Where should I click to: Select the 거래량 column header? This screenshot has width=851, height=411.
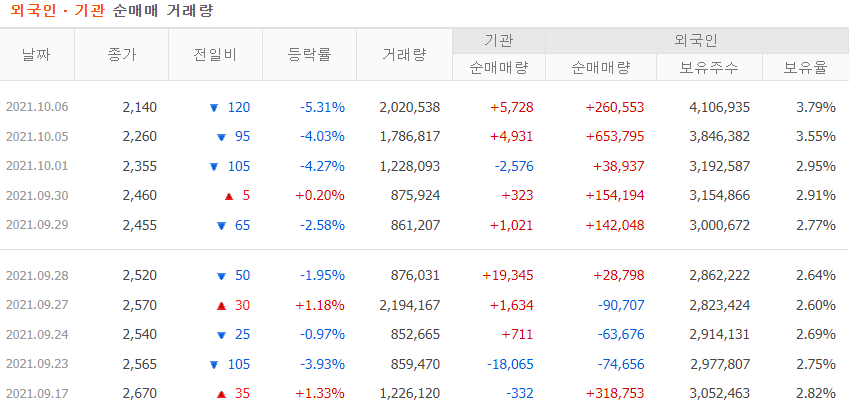(x=405, y=55)
